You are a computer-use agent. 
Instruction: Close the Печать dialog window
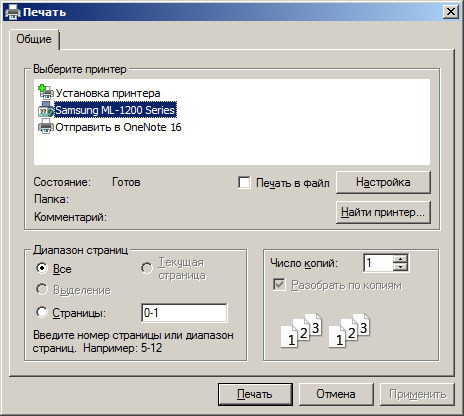click(451, 12)
